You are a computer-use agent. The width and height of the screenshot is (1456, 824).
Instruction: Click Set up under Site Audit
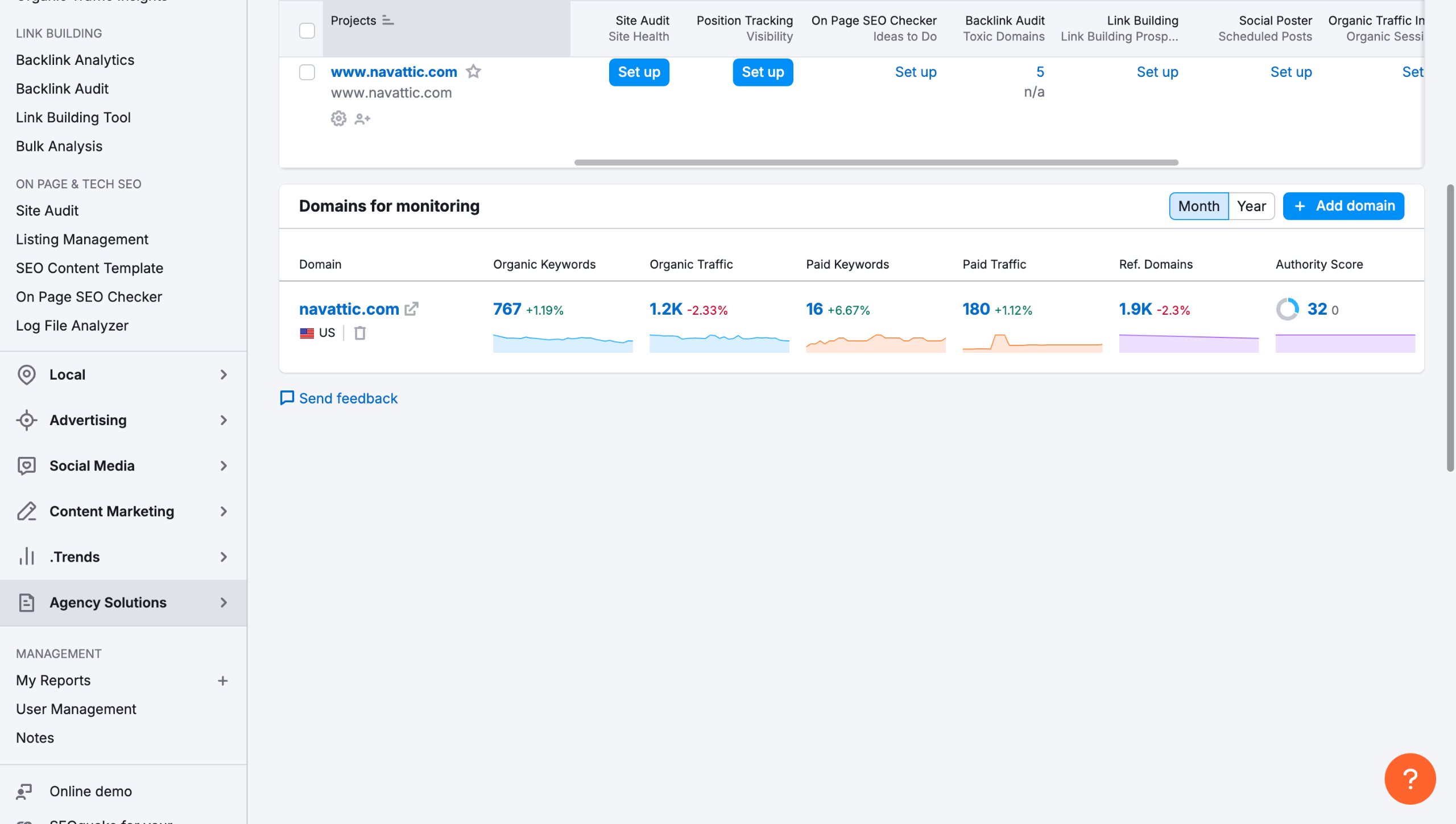click(x=639, y=72)
